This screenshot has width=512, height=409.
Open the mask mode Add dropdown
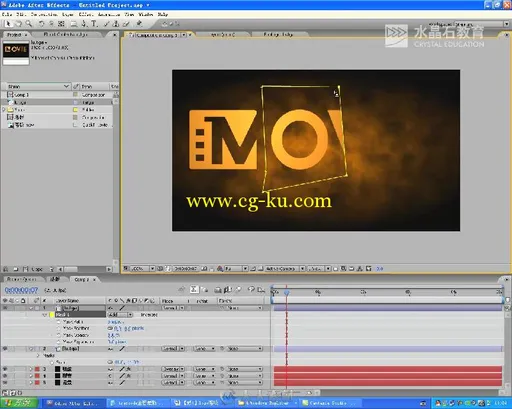[x=120, y=315]
